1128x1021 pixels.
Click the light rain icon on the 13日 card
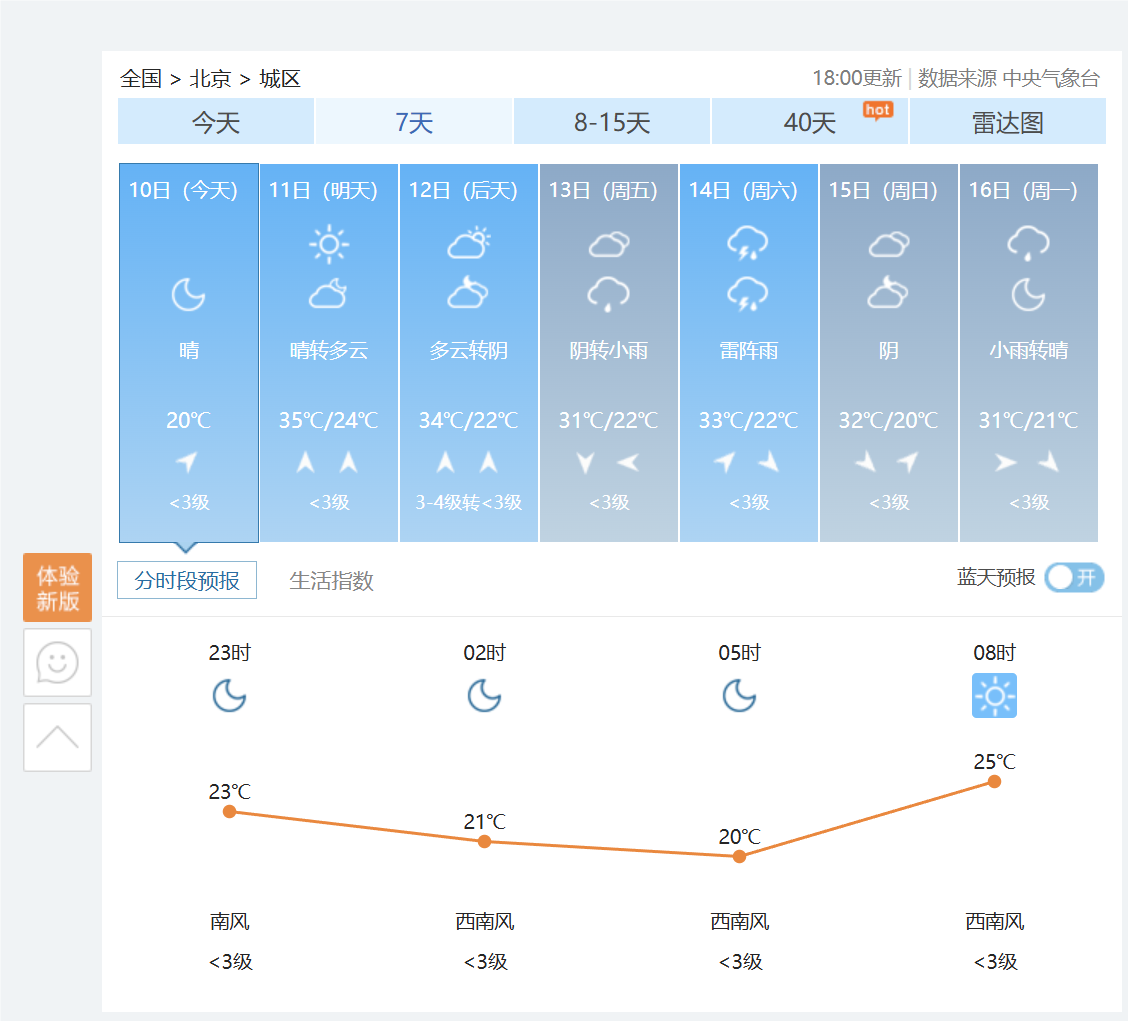pyautogui.click(x=609, y=294)
